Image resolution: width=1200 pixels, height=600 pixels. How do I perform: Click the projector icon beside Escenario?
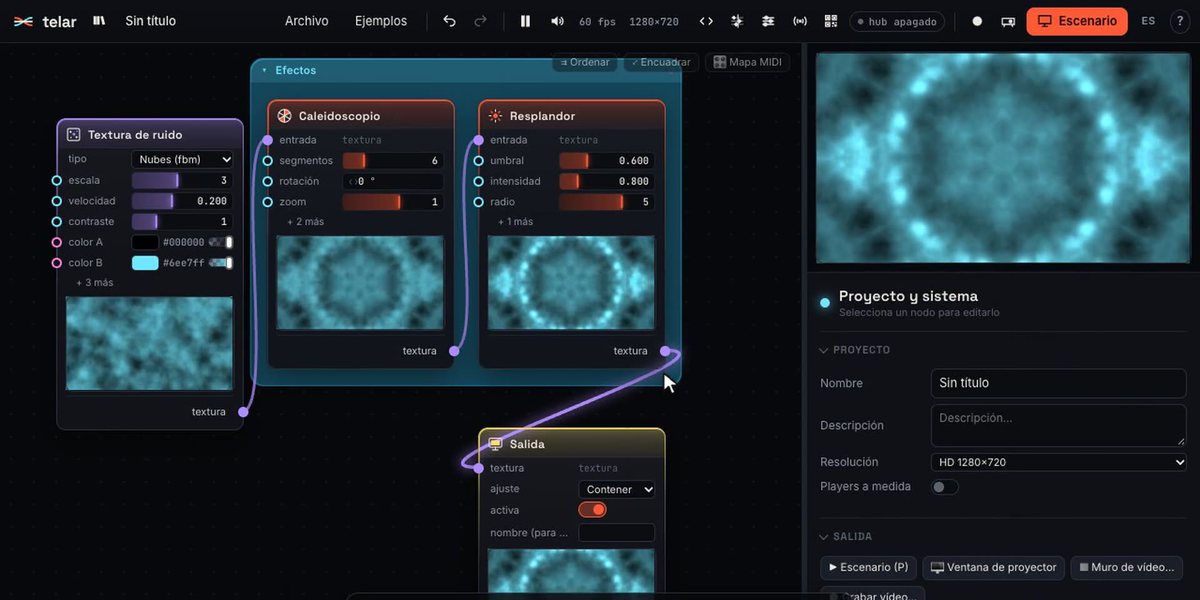click(1008, 21)
